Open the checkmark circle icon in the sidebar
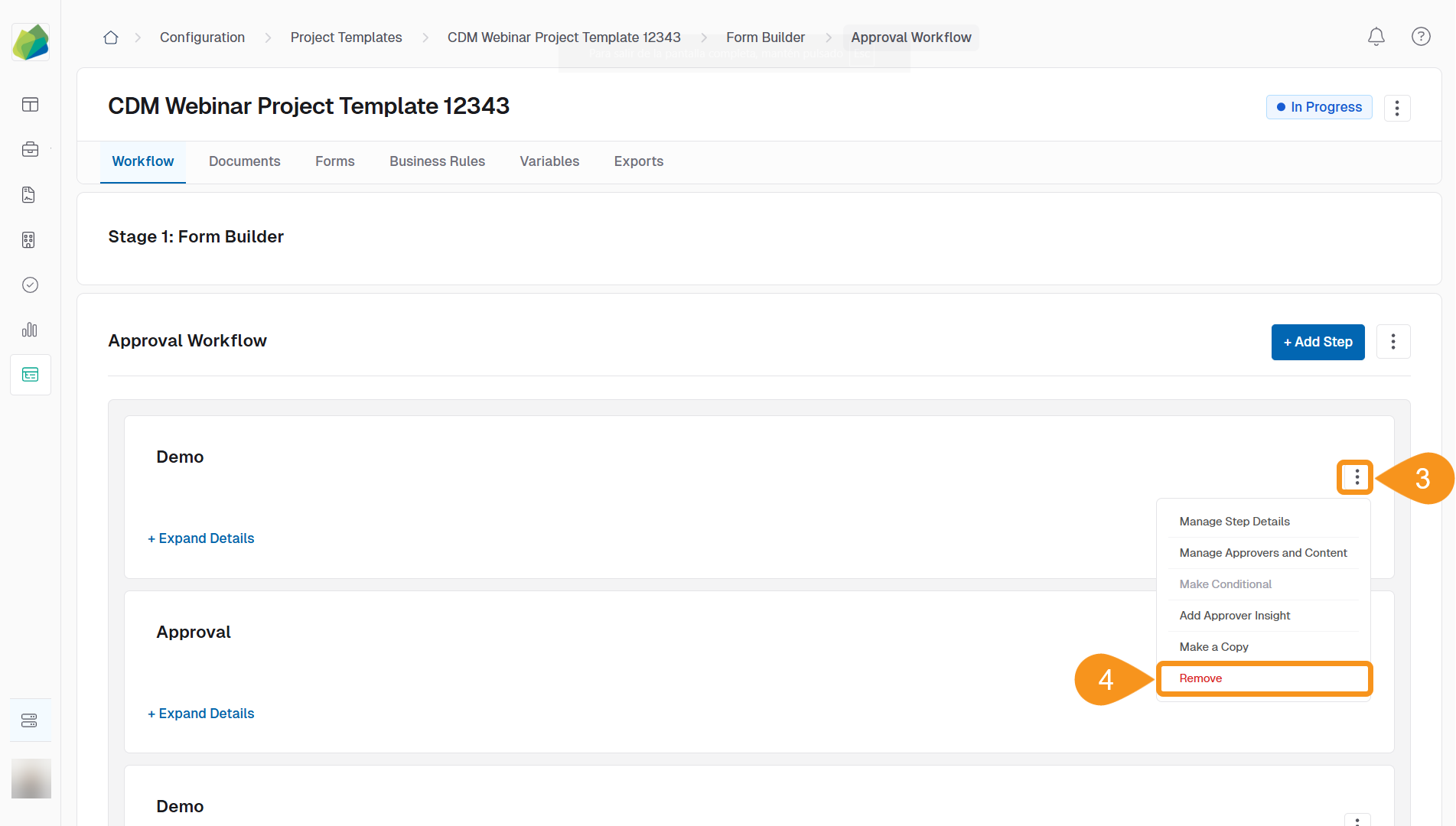Image resolution: width=1456 pixels, height=826 pixels. [30, 285]
